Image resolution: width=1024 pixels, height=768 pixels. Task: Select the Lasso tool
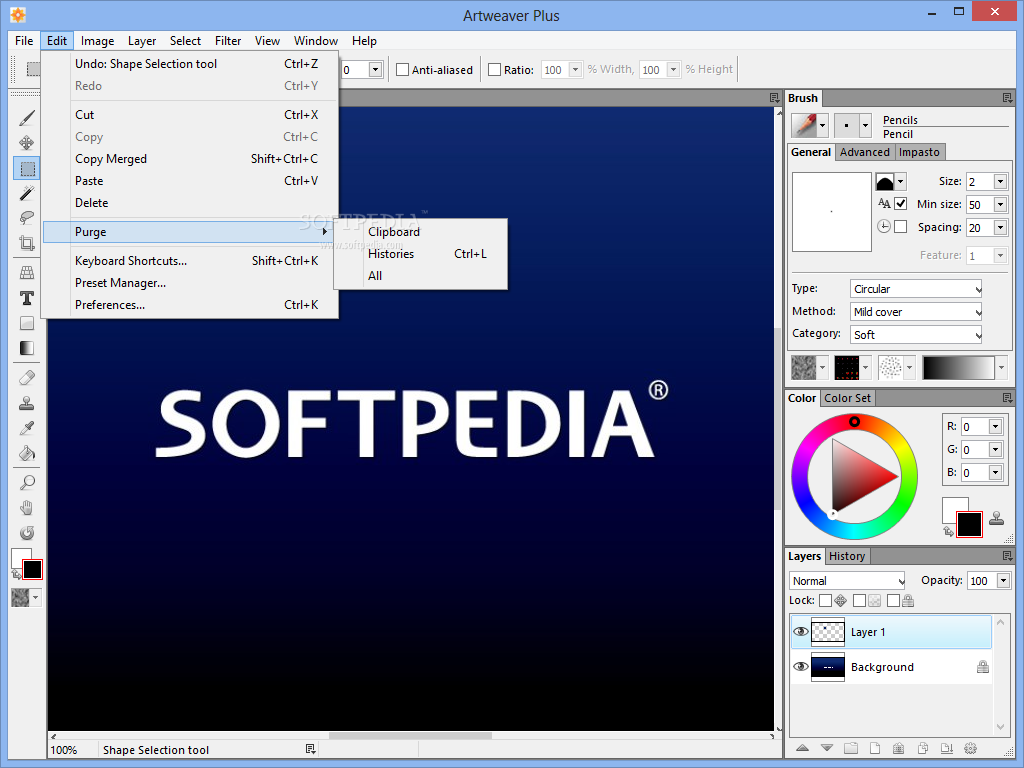tap(27, 218)
